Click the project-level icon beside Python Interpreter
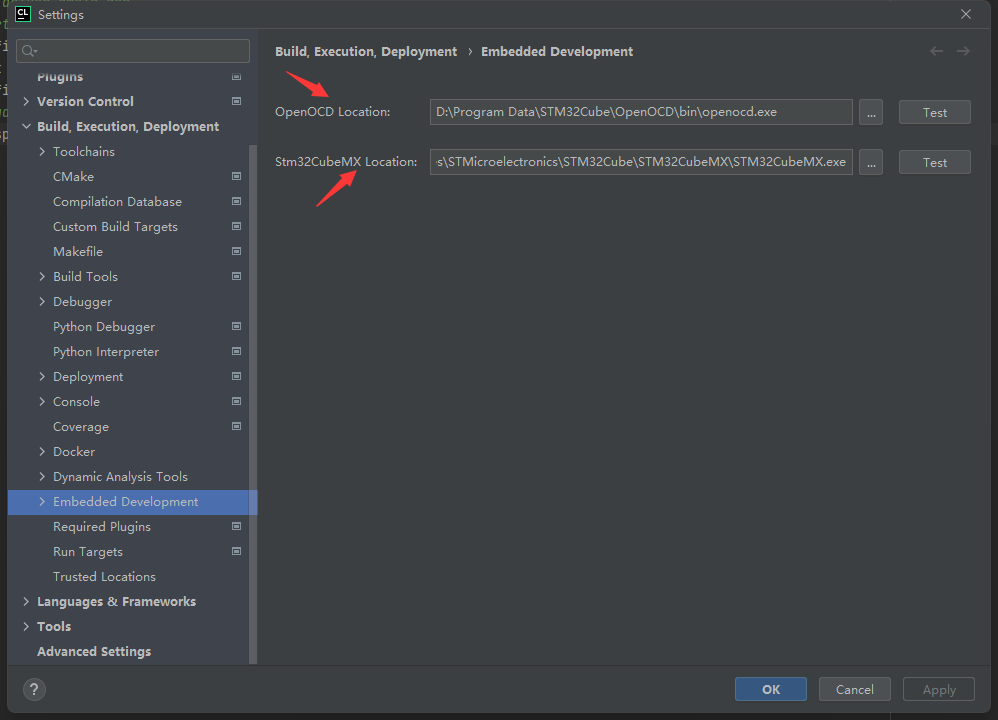This screenshot has height=720, width=998. [x=236, y=351]
